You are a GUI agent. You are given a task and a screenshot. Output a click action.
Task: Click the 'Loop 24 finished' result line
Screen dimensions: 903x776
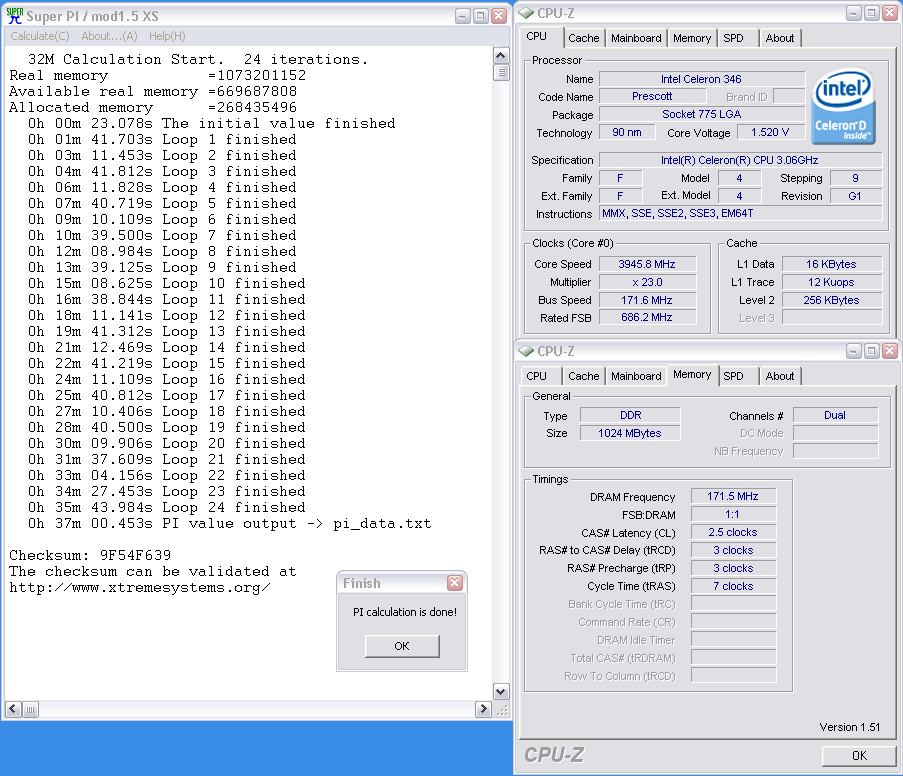click(166, 508)
